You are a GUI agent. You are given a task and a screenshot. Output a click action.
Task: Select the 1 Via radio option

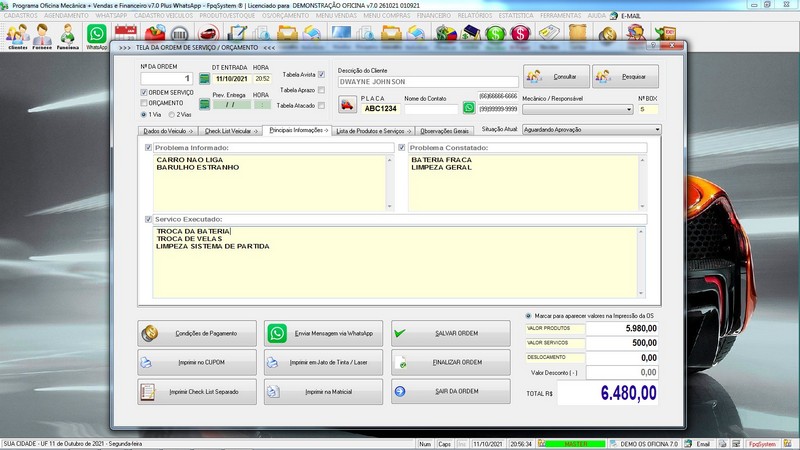pyautogui.click(x=144, y=114)
